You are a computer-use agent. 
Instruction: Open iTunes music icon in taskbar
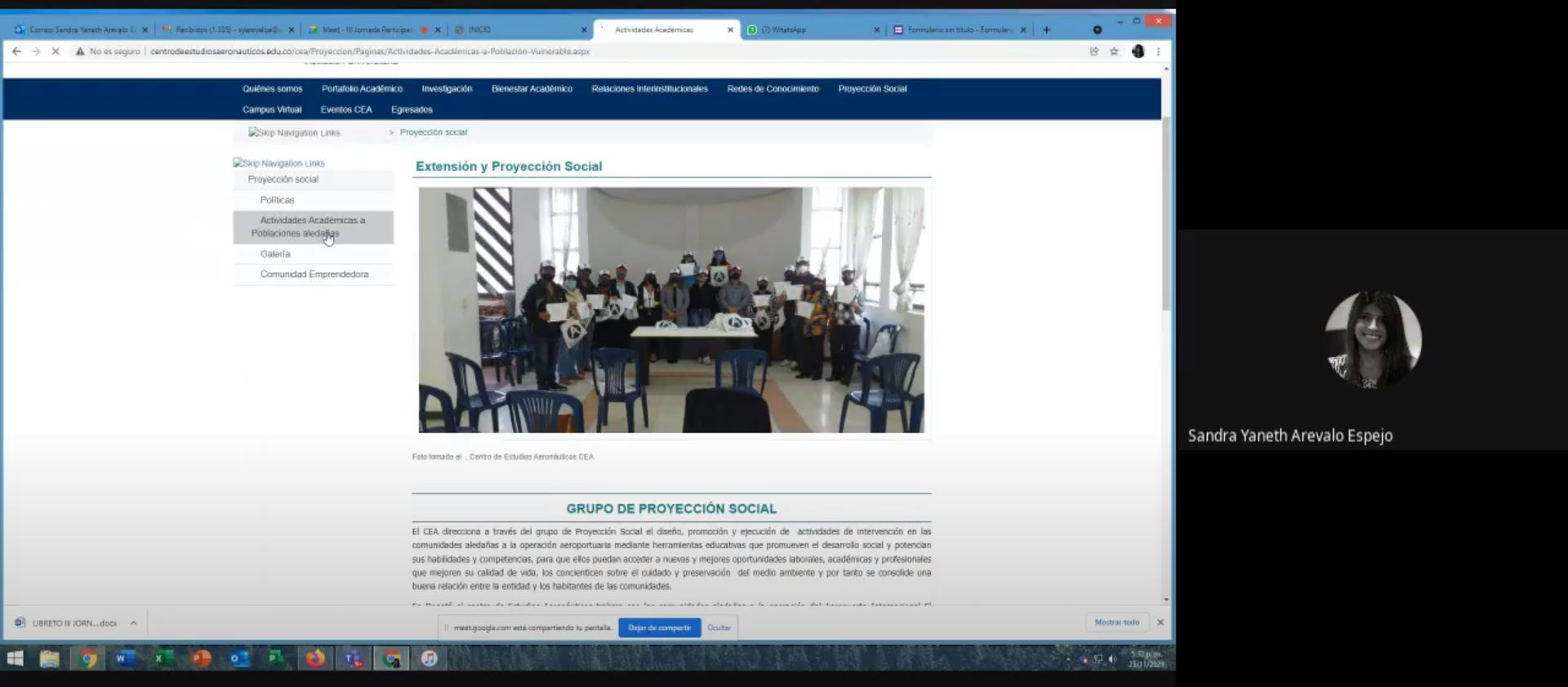click(x=430, y=658)
